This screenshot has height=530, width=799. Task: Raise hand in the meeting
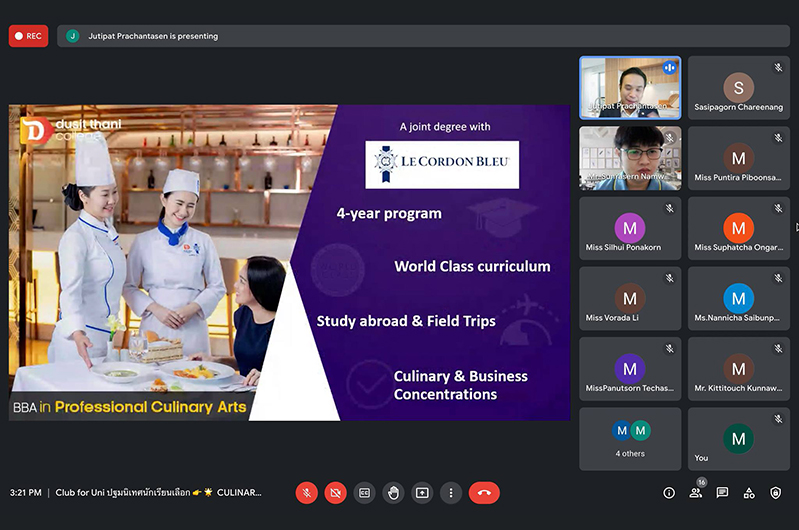click(x=393, y=493)
